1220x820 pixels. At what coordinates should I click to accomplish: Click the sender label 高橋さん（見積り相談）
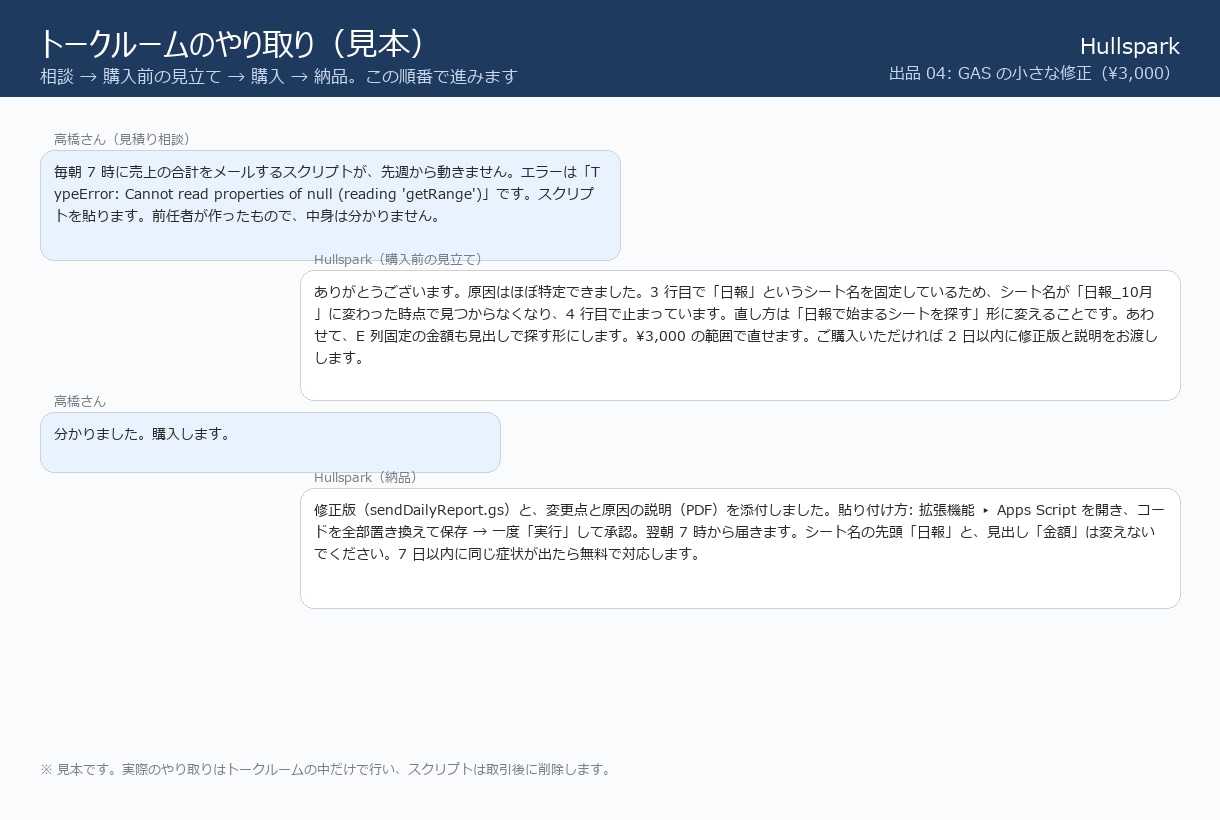click(x=125, y=139)
